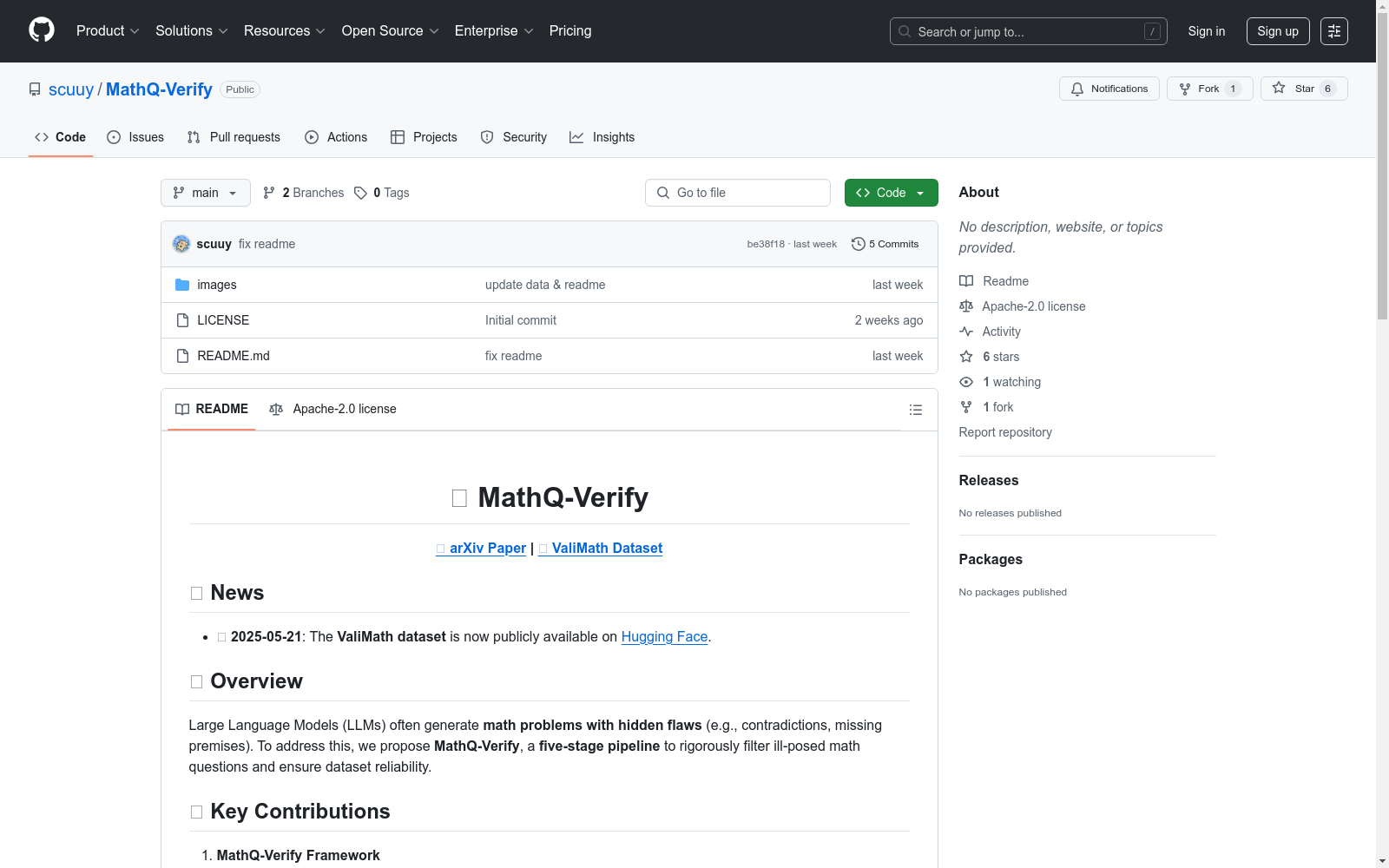The height and width of the screenshot is (868, 1389).
Task: Click the star icon beside 6 stars
Action: click(x=966, y=357)
